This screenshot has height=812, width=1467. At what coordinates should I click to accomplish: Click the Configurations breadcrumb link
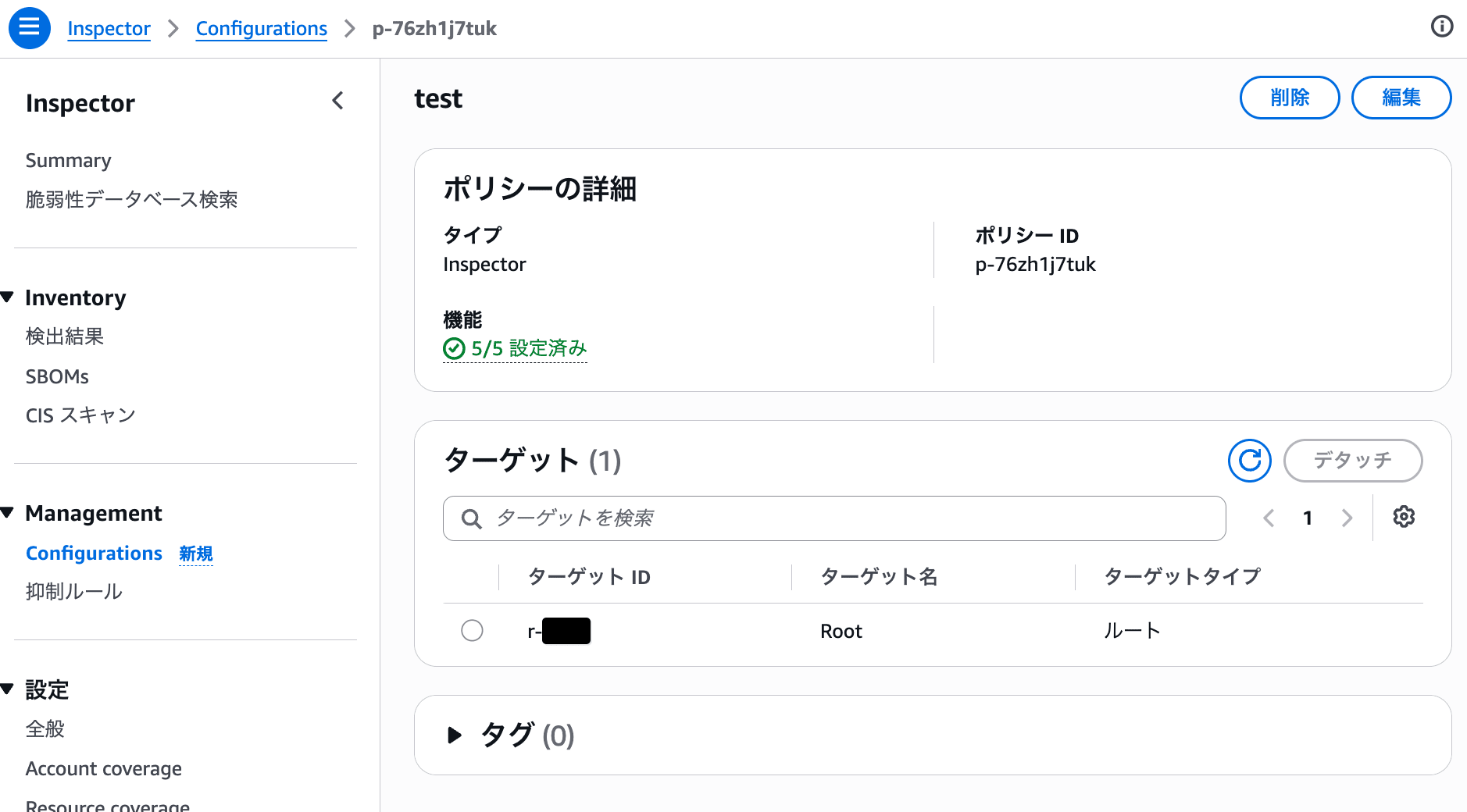coord(262,28)
